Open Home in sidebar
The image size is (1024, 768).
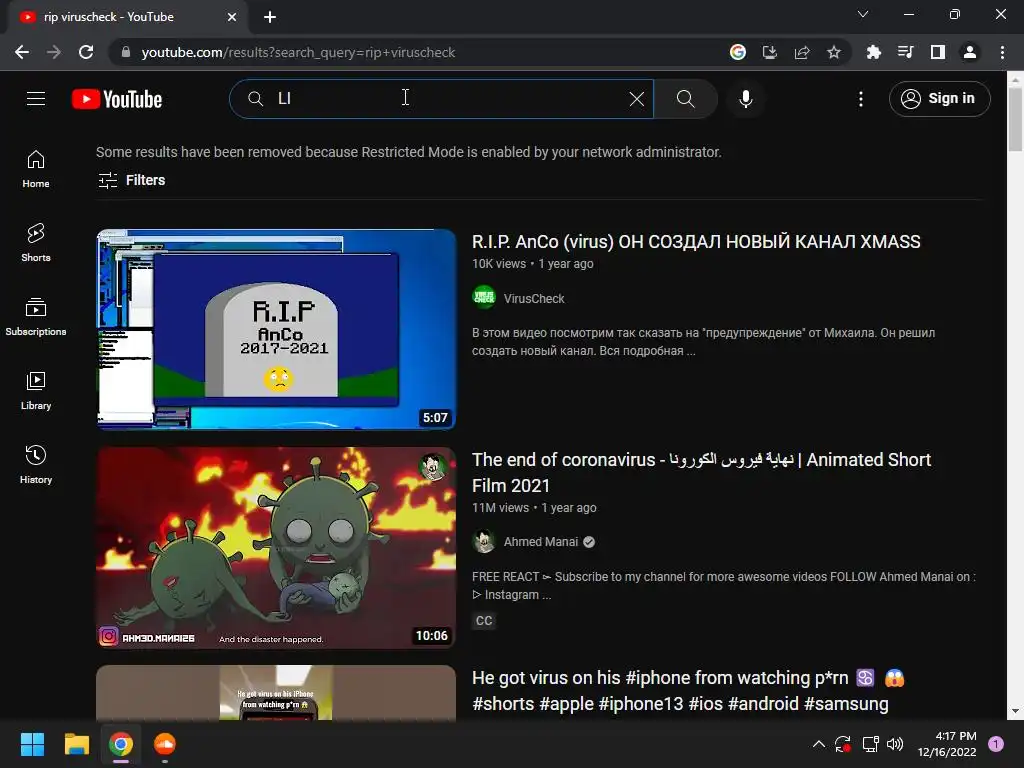pos(36,169)
